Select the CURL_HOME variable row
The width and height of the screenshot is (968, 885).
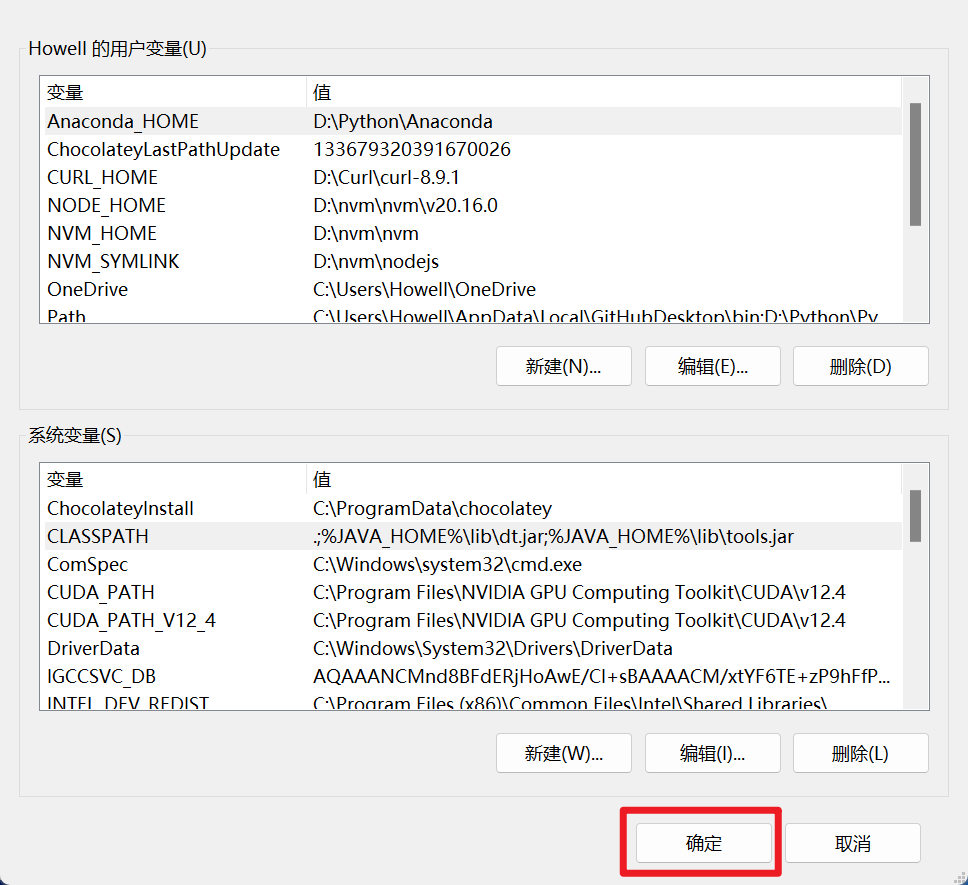click(x=102, y=177)
